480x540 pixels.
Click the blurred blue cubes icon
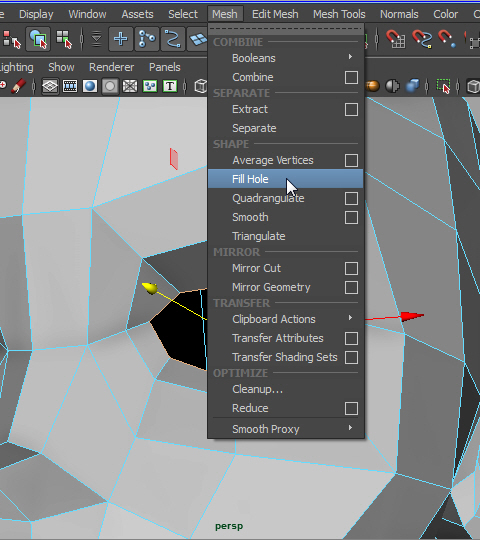[x=412, y=86]
